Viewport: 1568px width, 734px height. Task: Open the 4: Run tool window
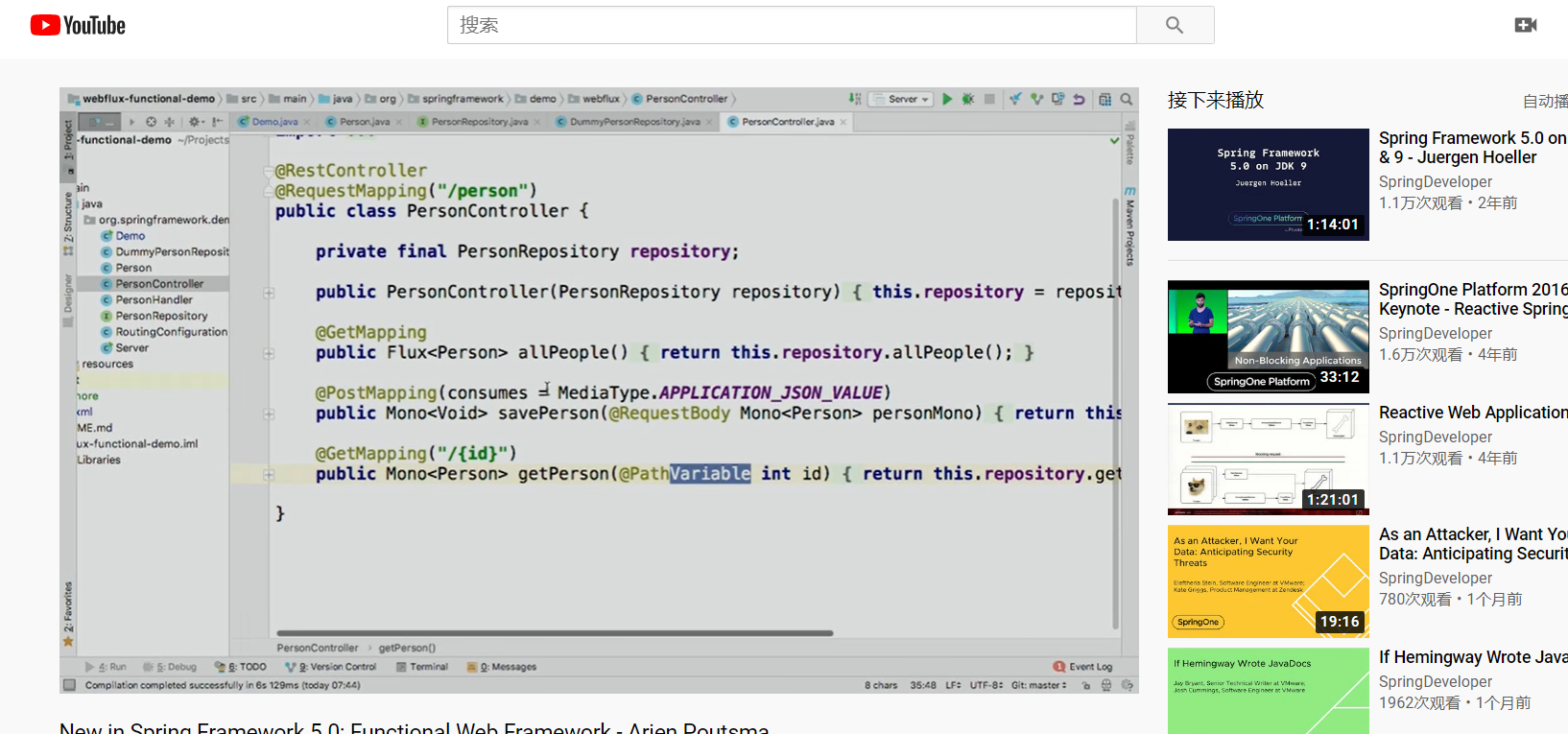coord(107,667)
